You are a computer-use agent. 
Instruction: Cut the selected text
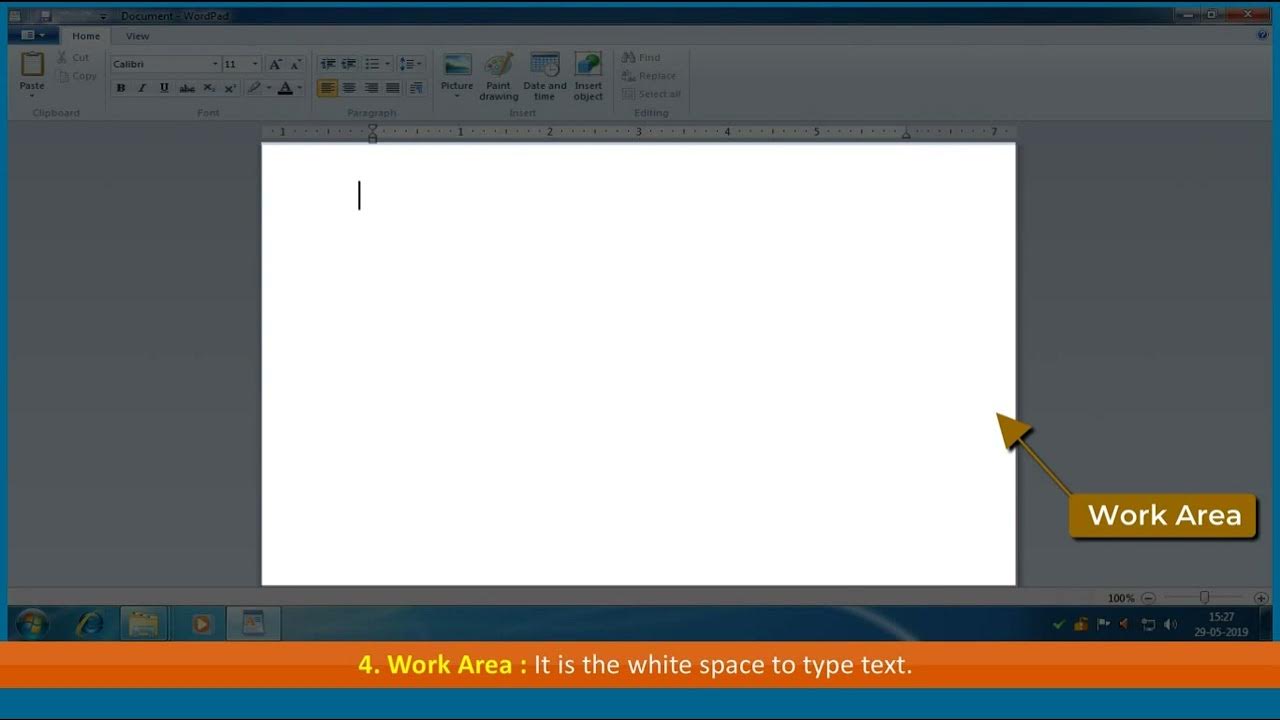(73, 58)
